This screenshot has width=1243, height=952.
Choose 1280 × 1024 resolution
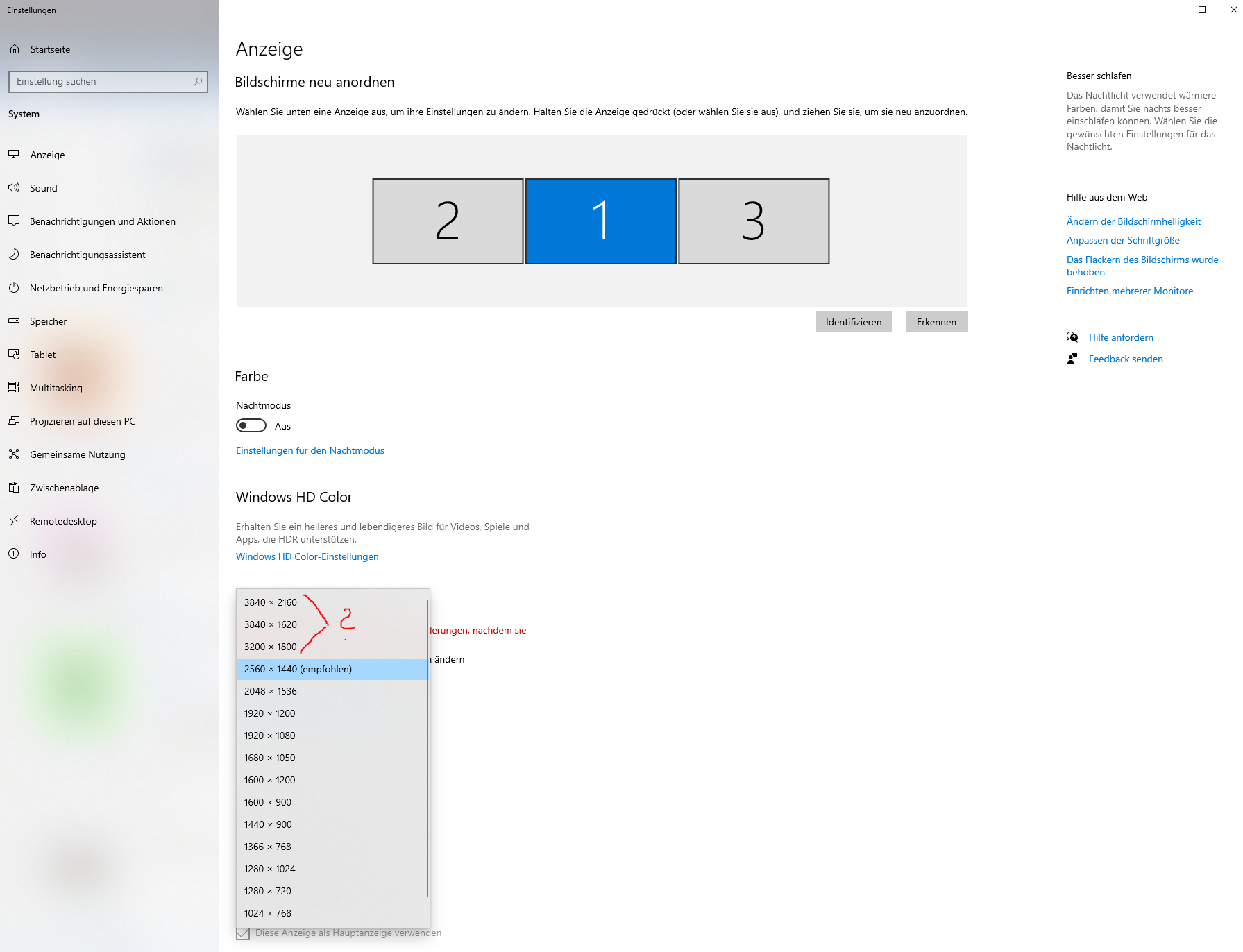point(332,869)
